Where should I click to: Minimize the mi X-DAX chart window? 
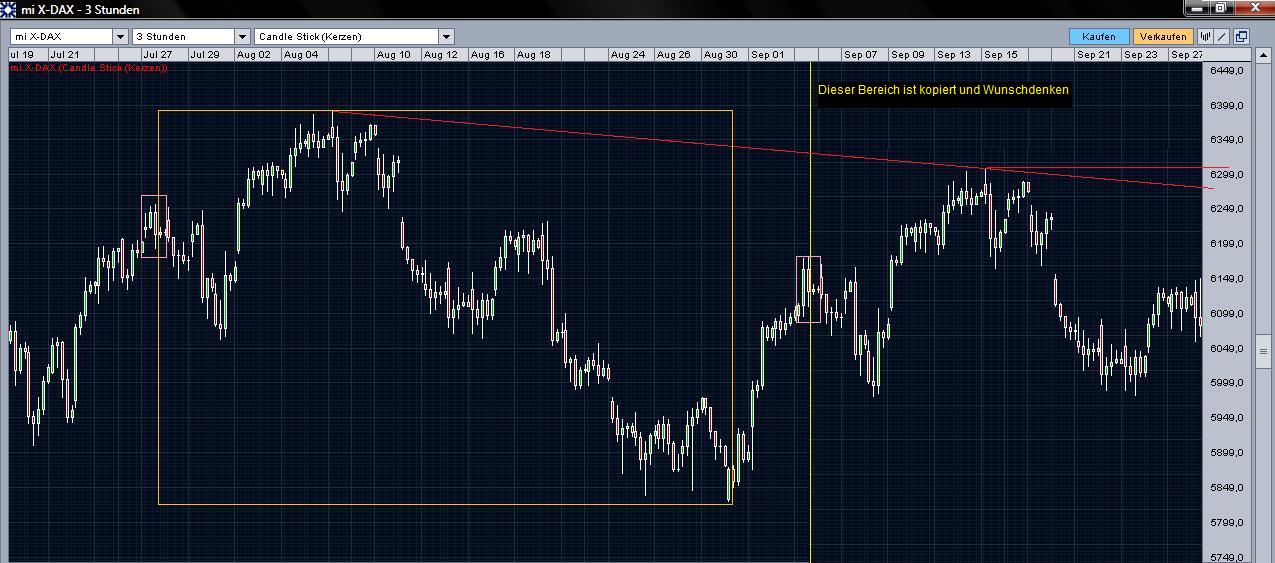[1197, 7]
